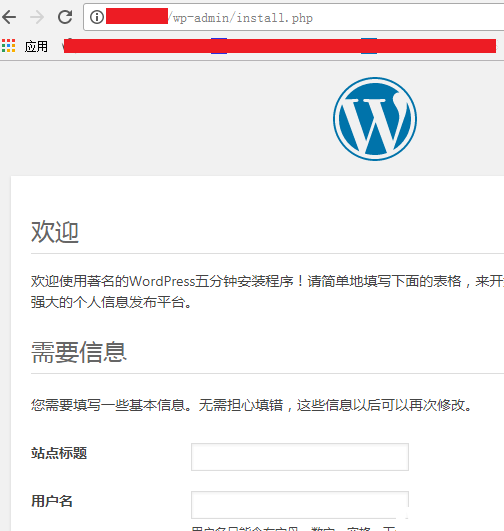The height and width of the screenshot is (531, 504).
Task: Click the paragraph starting 您需要填写一些基本信息
Action: click(251, 405)
